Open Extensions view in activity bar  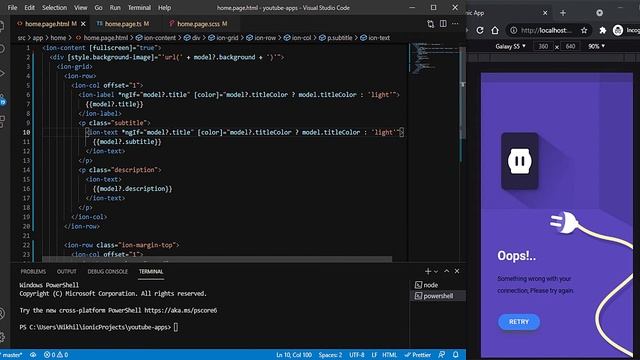(2, 122)
